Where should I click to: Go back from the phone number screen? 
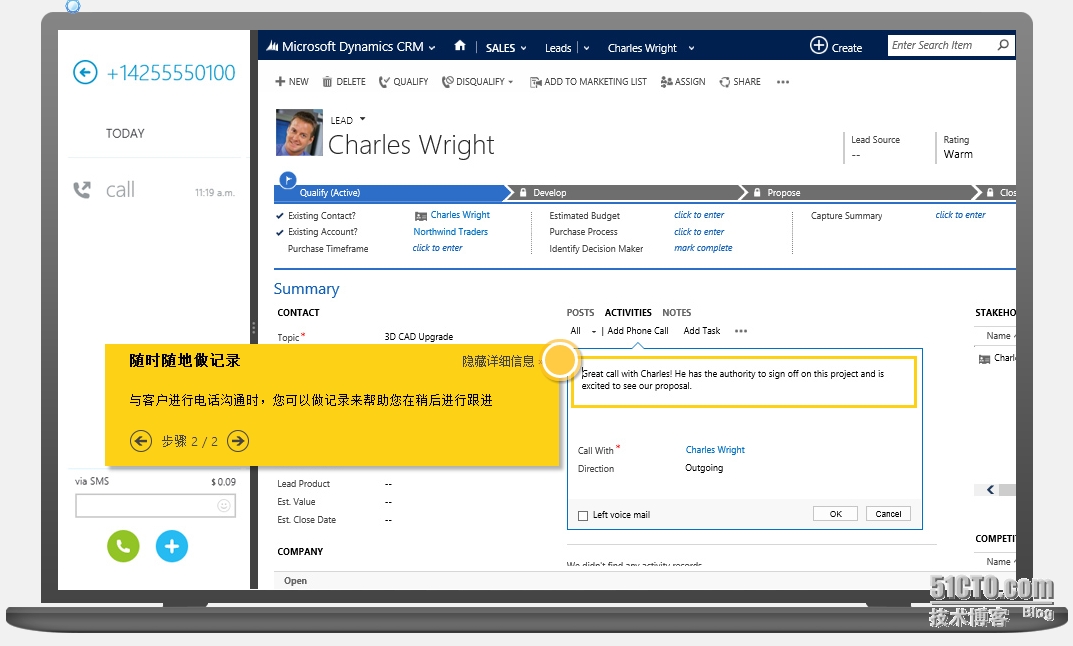pos(85,72)
